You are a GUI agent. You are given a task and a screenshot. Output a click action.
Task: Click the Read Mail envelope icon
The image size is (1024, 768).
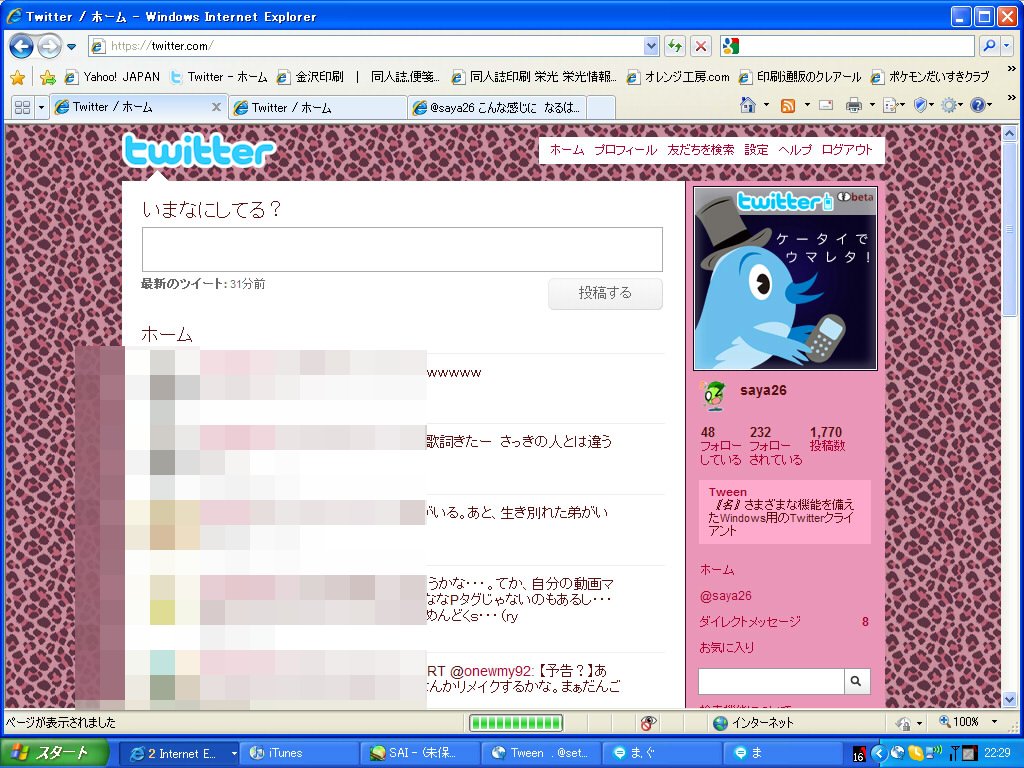click(825, 105)
